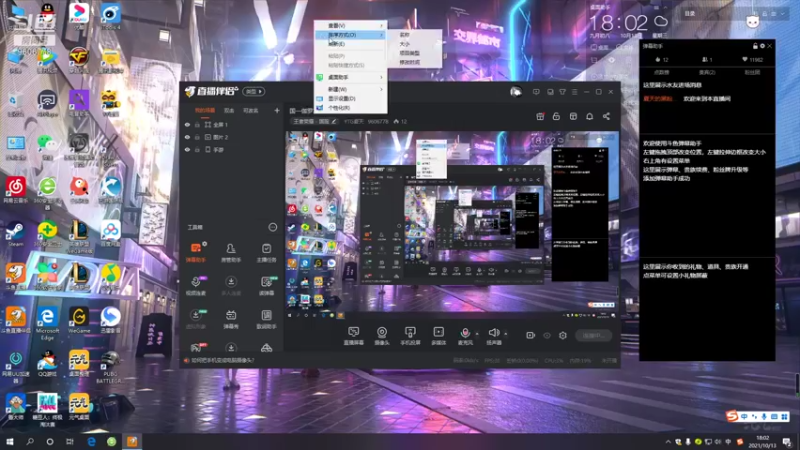Lock the 手游 source layer
This screenshot has height=450, width=800.
(197, 149)
